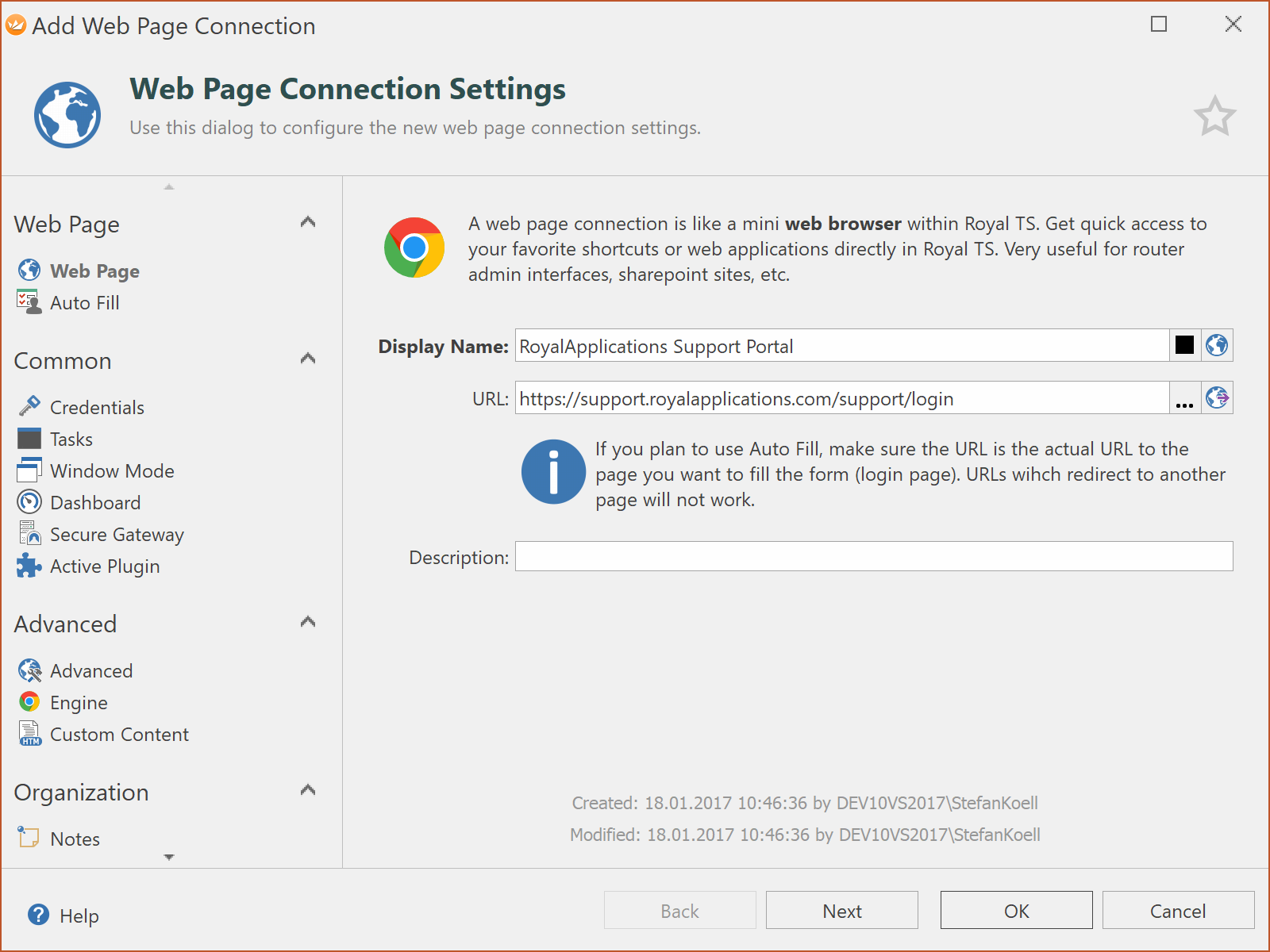Click into the Description text field

[873, 557]
